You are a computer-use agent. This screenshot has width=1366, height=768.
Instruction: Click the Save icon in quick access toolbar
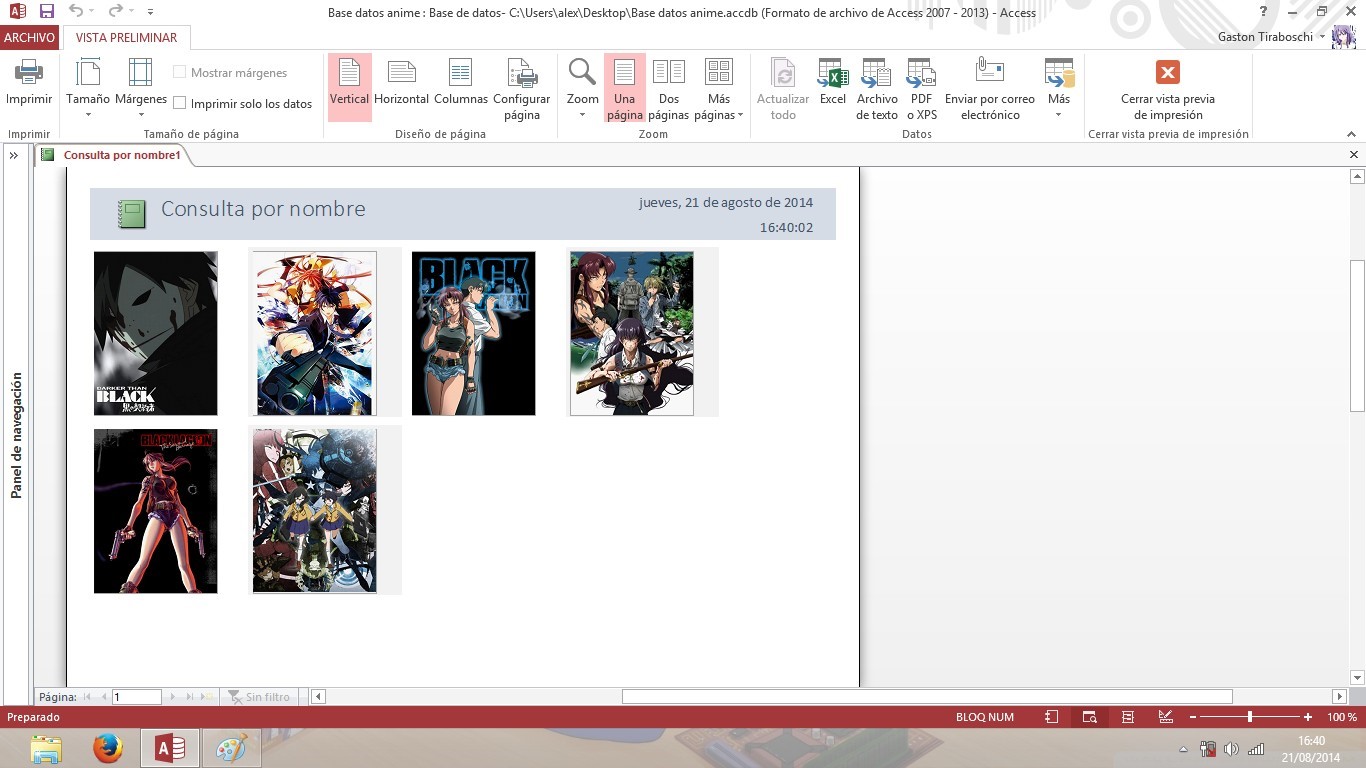coord(47,12)
